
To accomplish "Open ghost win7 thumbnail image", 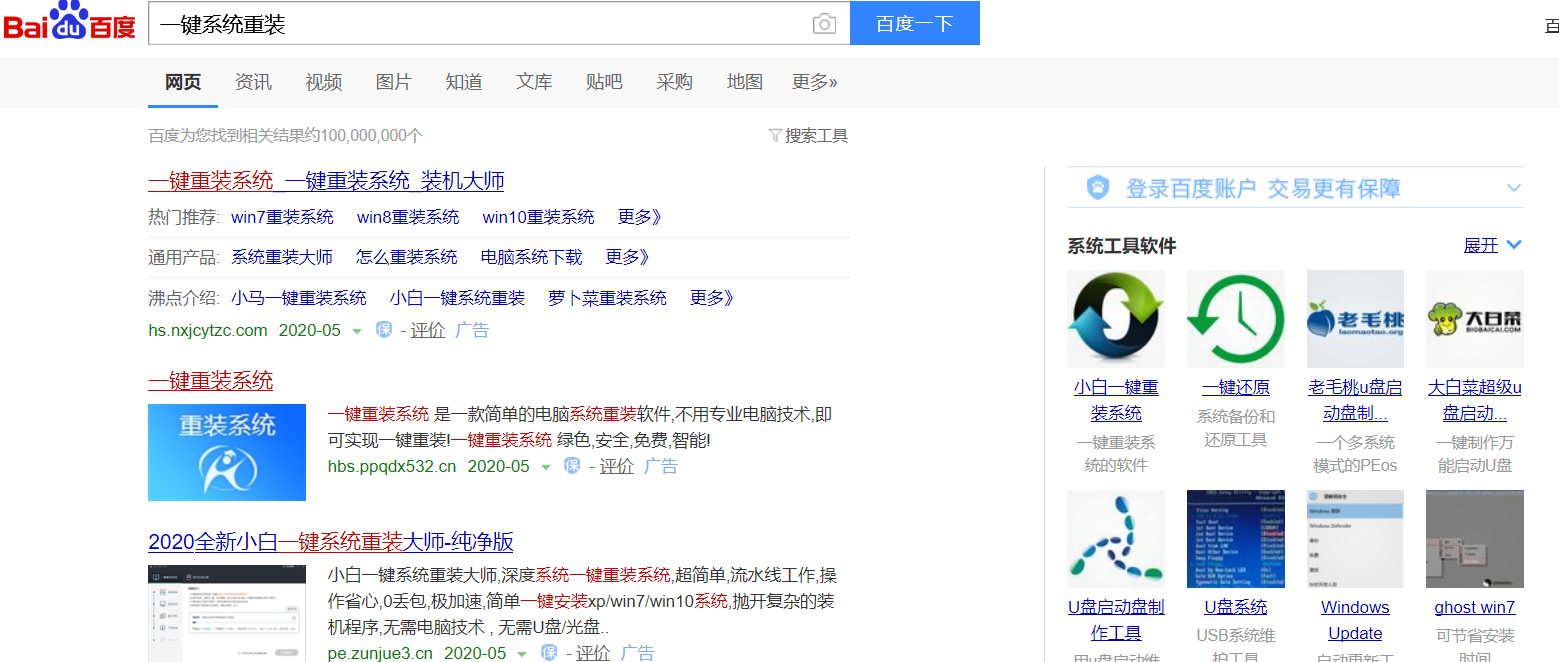I will [x=1475, y=539].
